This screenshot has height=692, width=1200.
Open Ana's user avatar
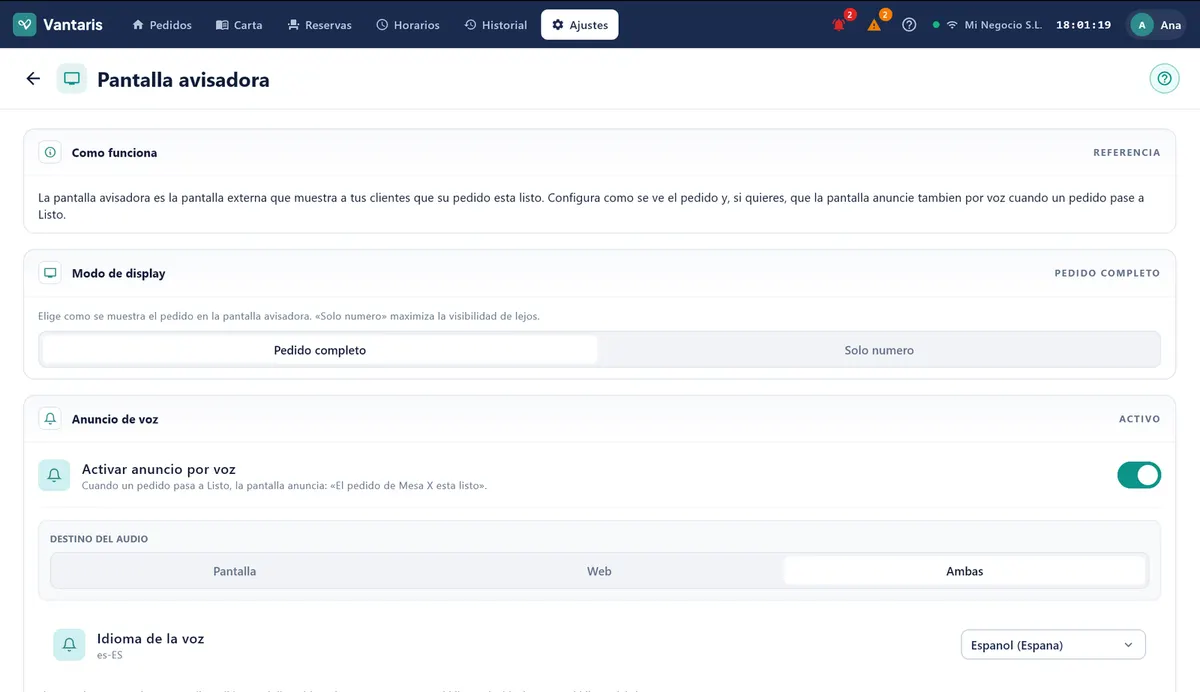[1141, 25]
